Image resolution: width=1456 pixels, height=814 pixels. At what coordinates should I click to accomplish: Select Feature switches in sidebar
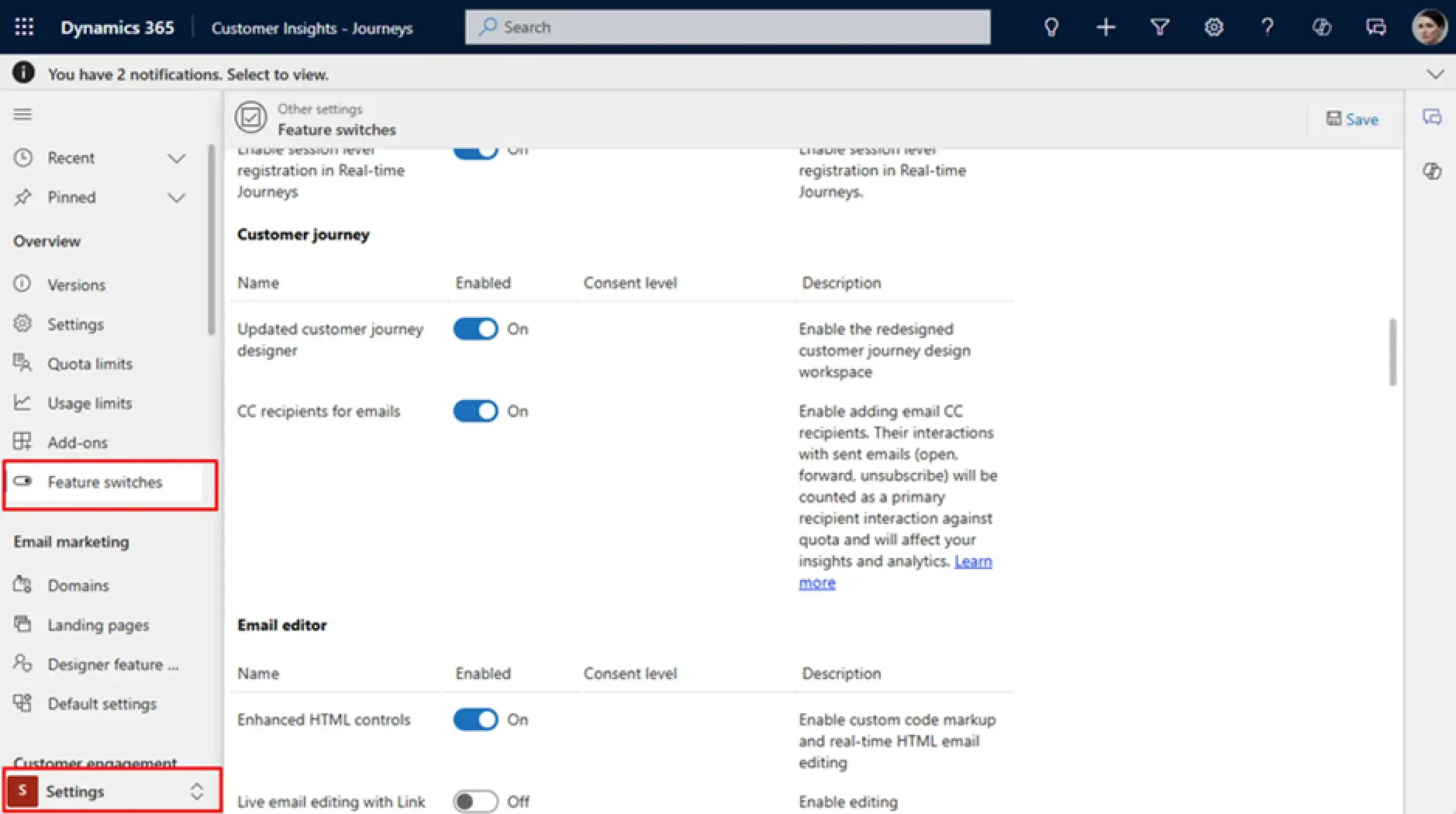pos(105,482)
